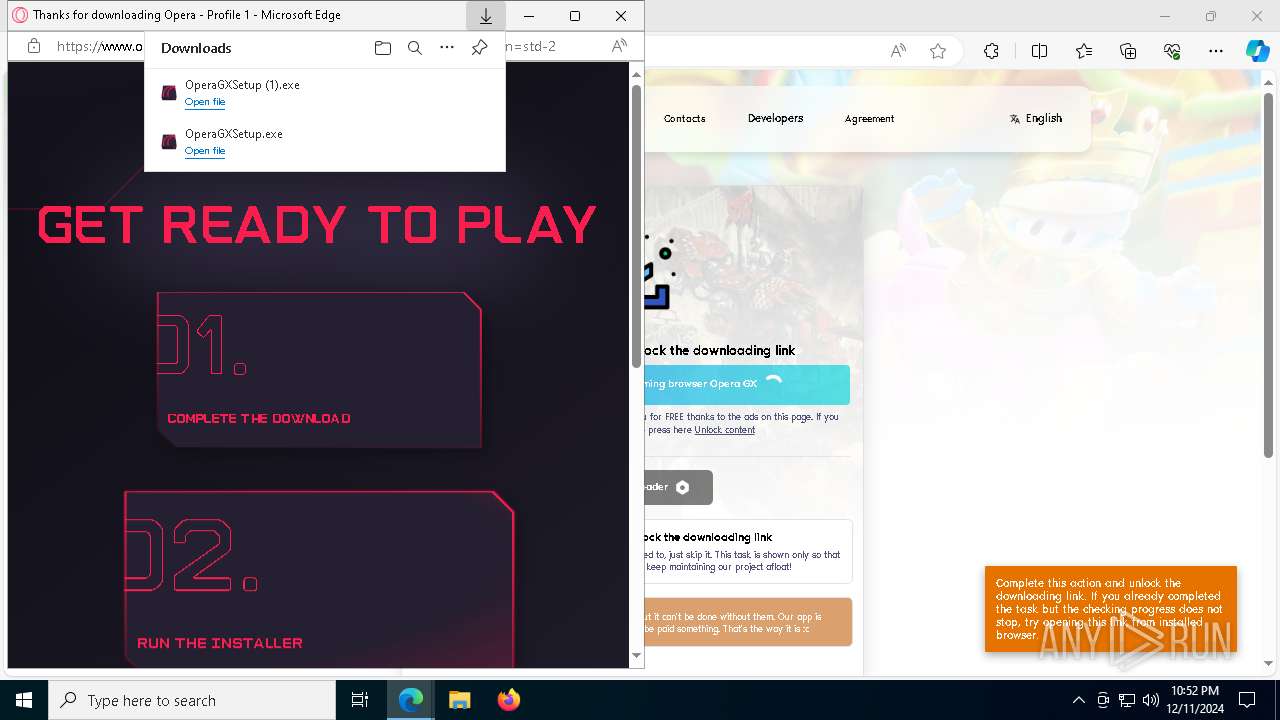The width and height of the screenshot is (1280, 720).
Task: Click the popup address bar URL
Action: pos(100,46)
